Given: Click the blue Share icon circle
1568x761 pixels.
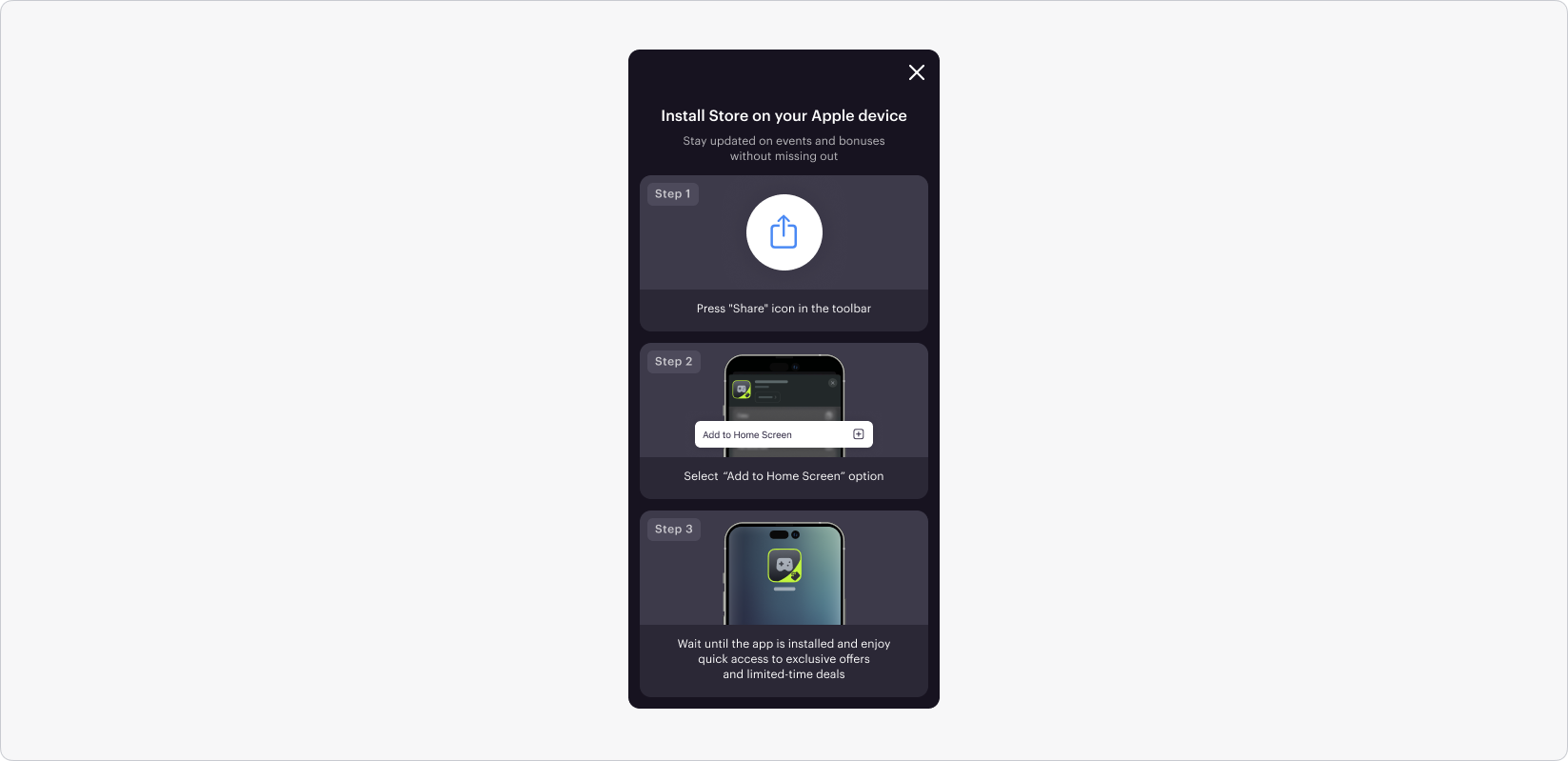Looking at the screenshot, I should coord(784,232).
